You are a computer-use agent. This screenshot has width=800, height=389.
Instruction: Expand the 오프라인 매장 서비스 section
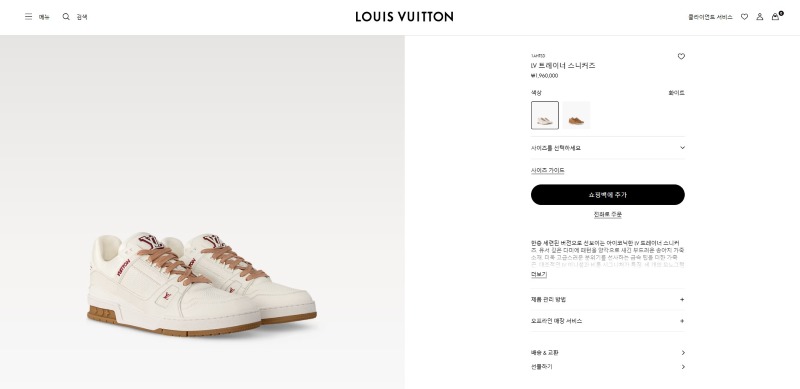click(608, 321)
